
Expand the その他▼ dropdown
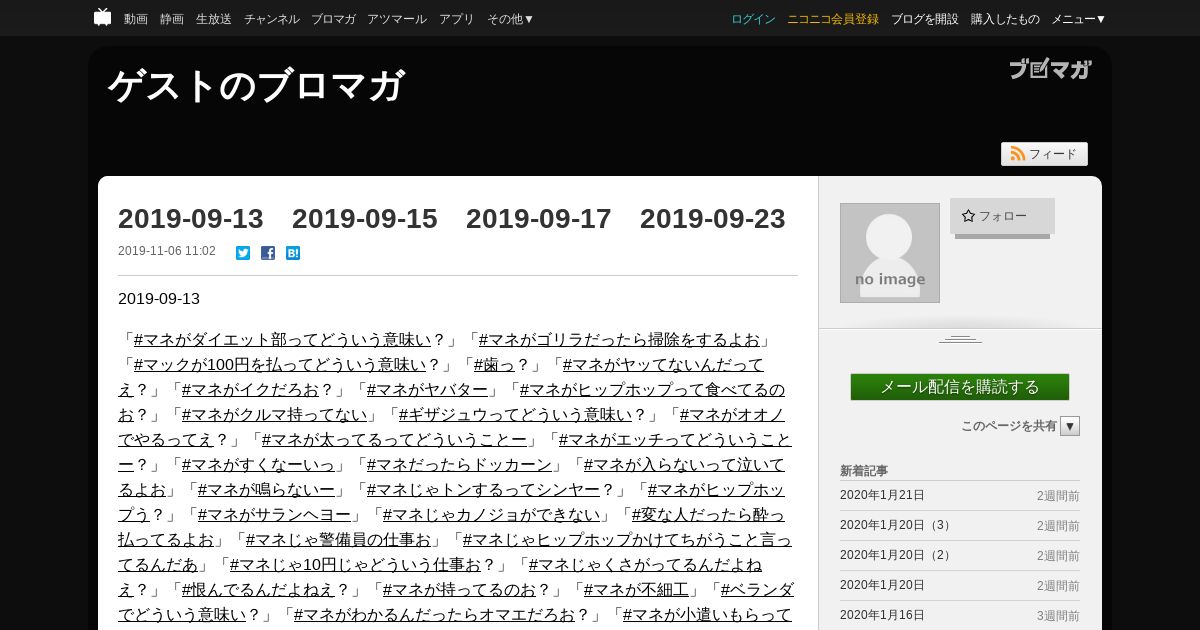[510, 19]
